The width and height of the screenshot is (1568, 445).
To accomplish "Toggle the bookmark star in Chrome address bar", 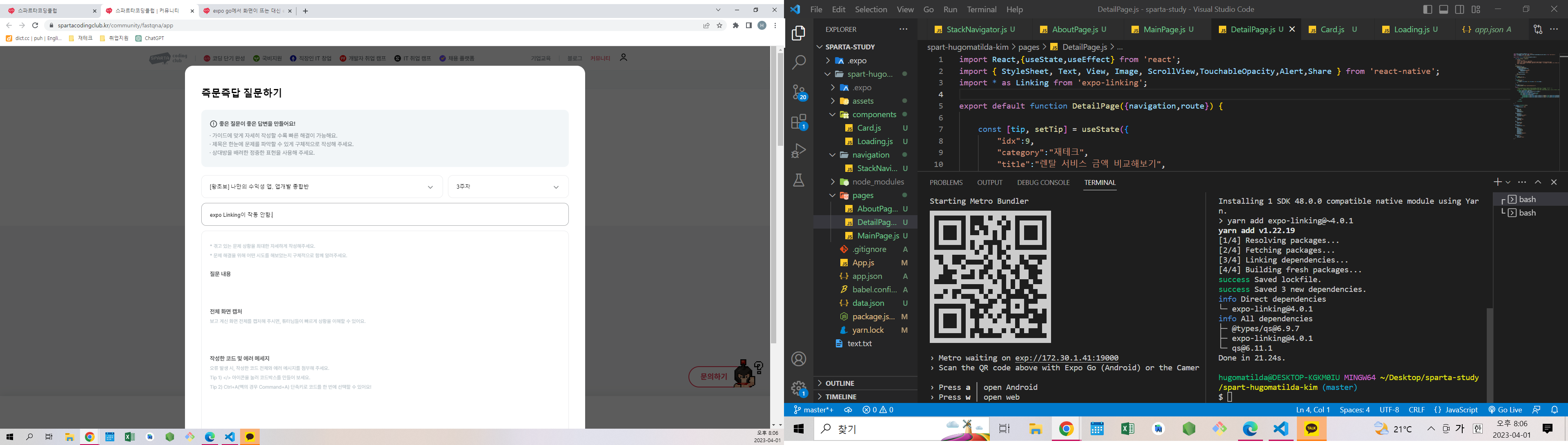I will (719, 26).
